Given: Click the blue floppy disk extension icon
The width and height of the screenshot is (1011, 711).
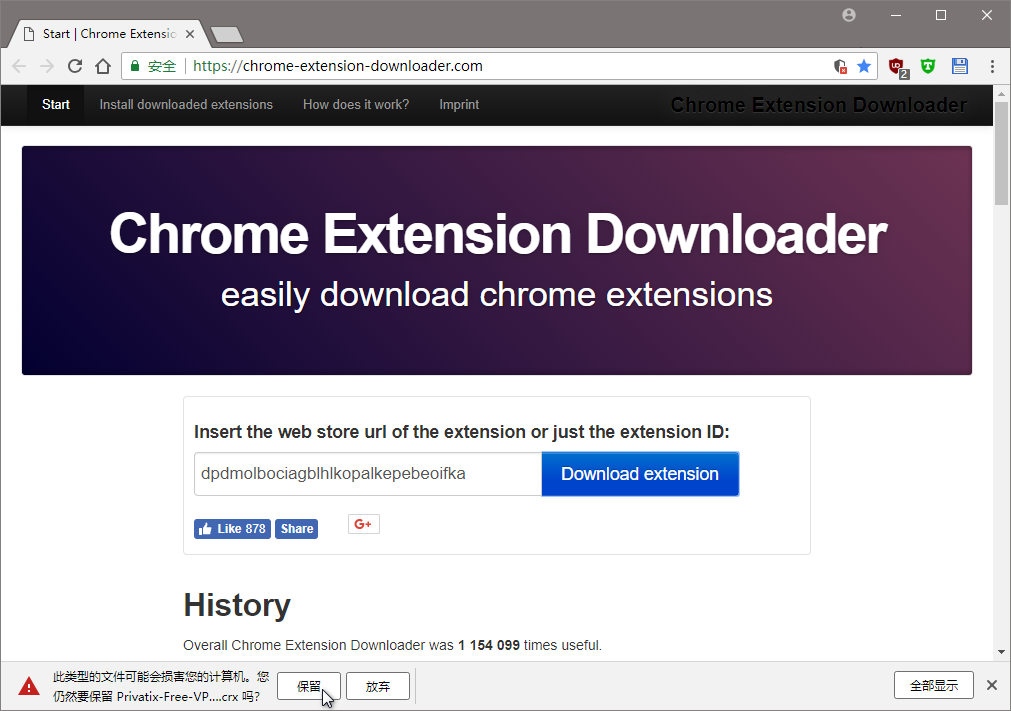Looking at the screenshot, I should [x=960, y=66].
